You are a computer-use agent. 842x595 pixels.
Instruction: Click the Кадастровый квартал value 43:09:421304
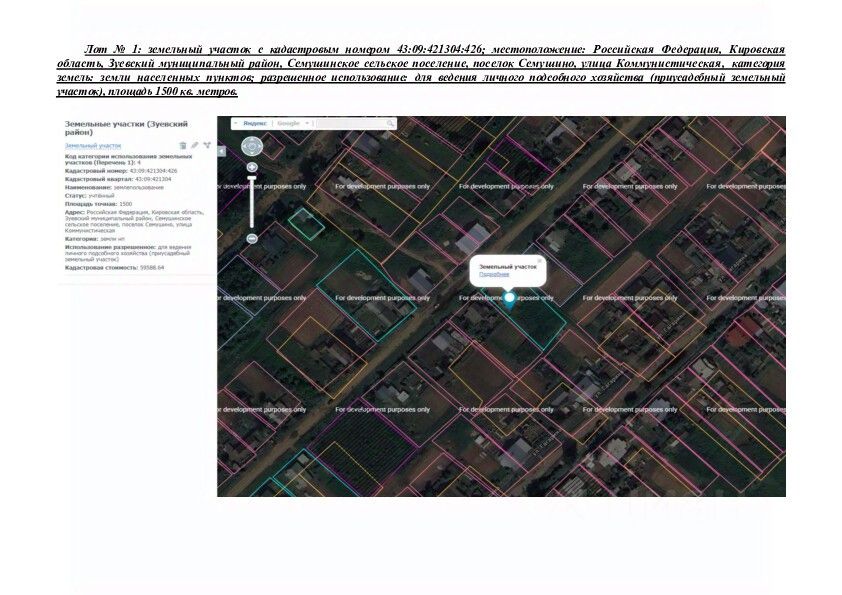(153, 179)
